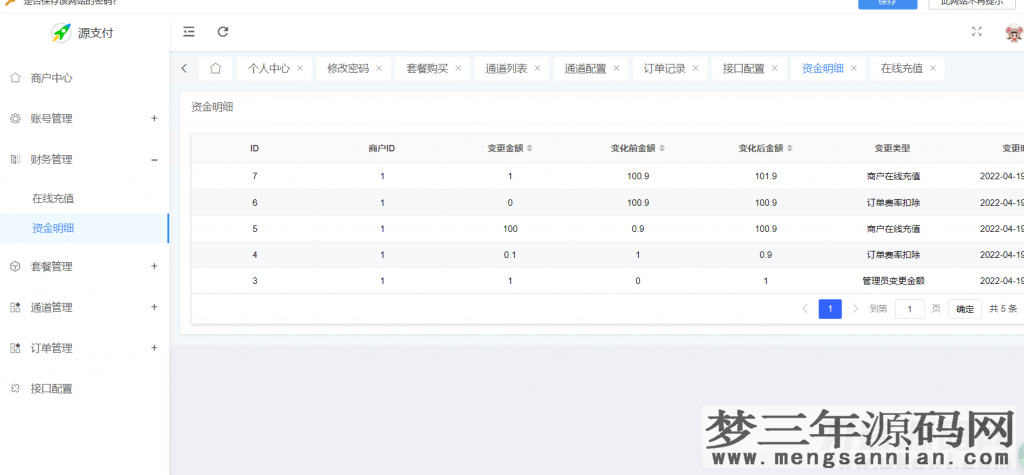Click the 确定 pagination button
Viewport: 1024px width, 475px height.
point(965,309)
